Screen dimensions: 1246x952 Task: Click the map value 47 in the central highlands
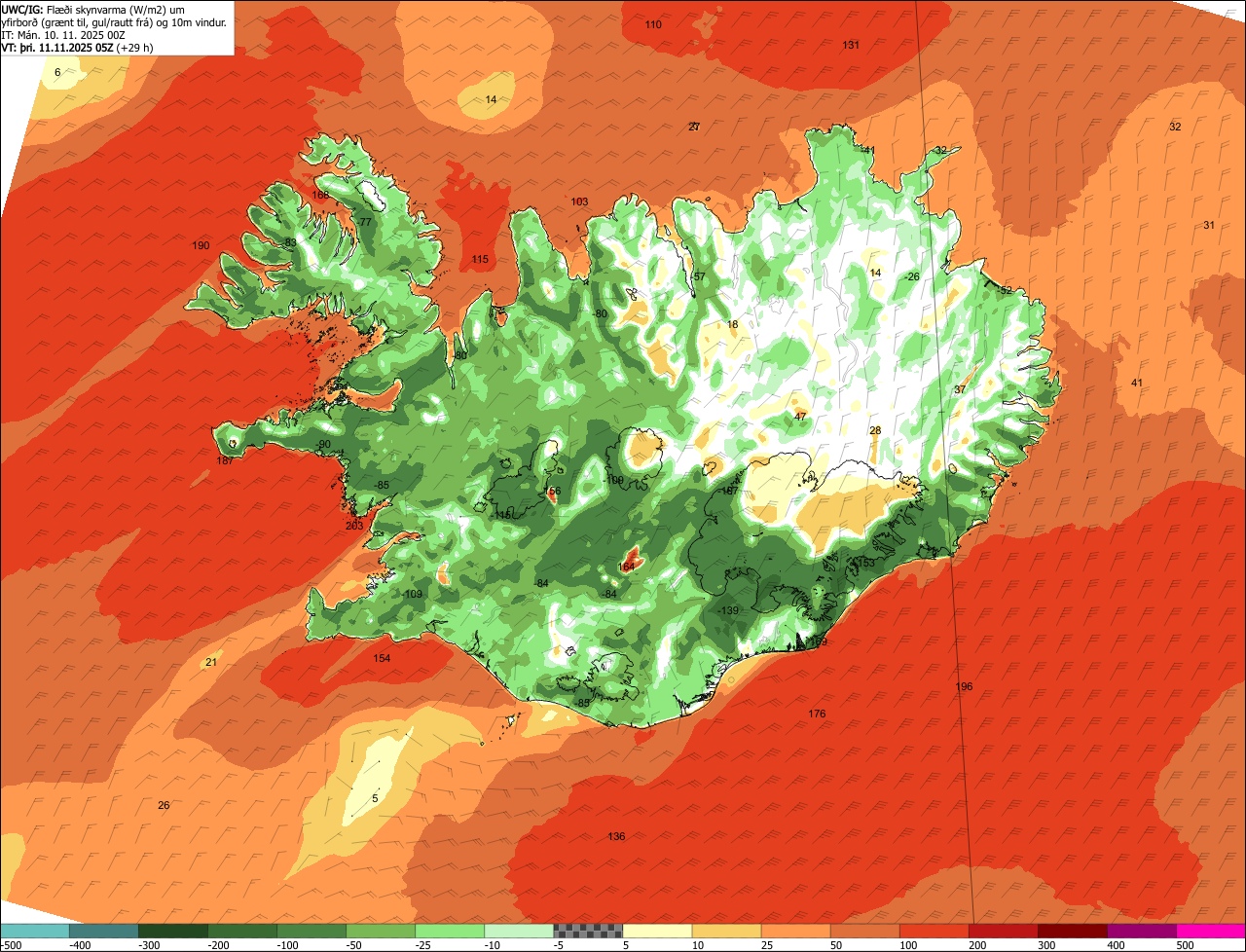(800, 417)
